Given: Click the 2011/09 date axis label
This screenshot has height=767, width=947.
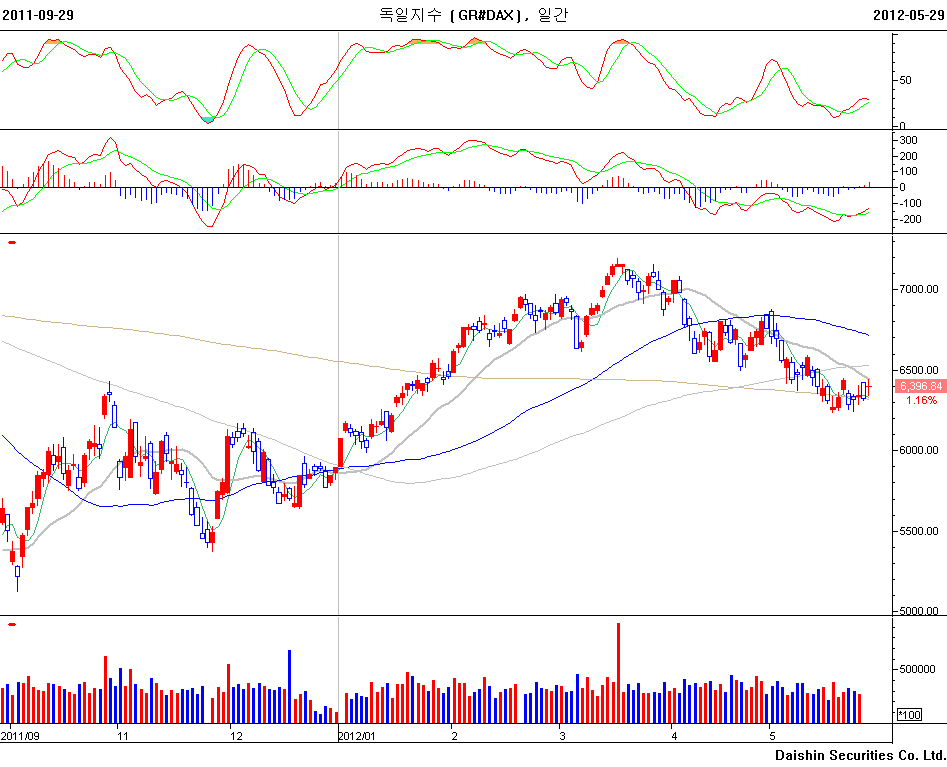Looking at the screenshot, I should (x=20, y=736).
